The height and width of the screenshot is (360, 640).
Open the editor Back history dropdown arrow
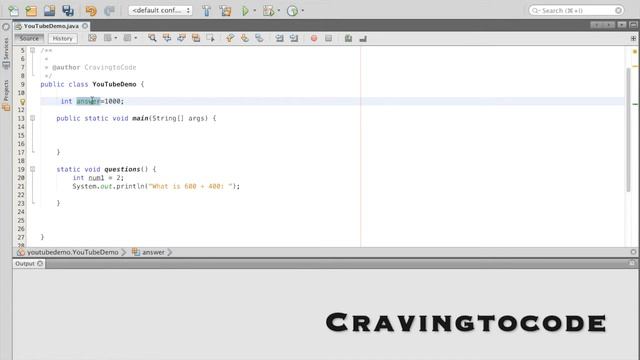(116, 38)
